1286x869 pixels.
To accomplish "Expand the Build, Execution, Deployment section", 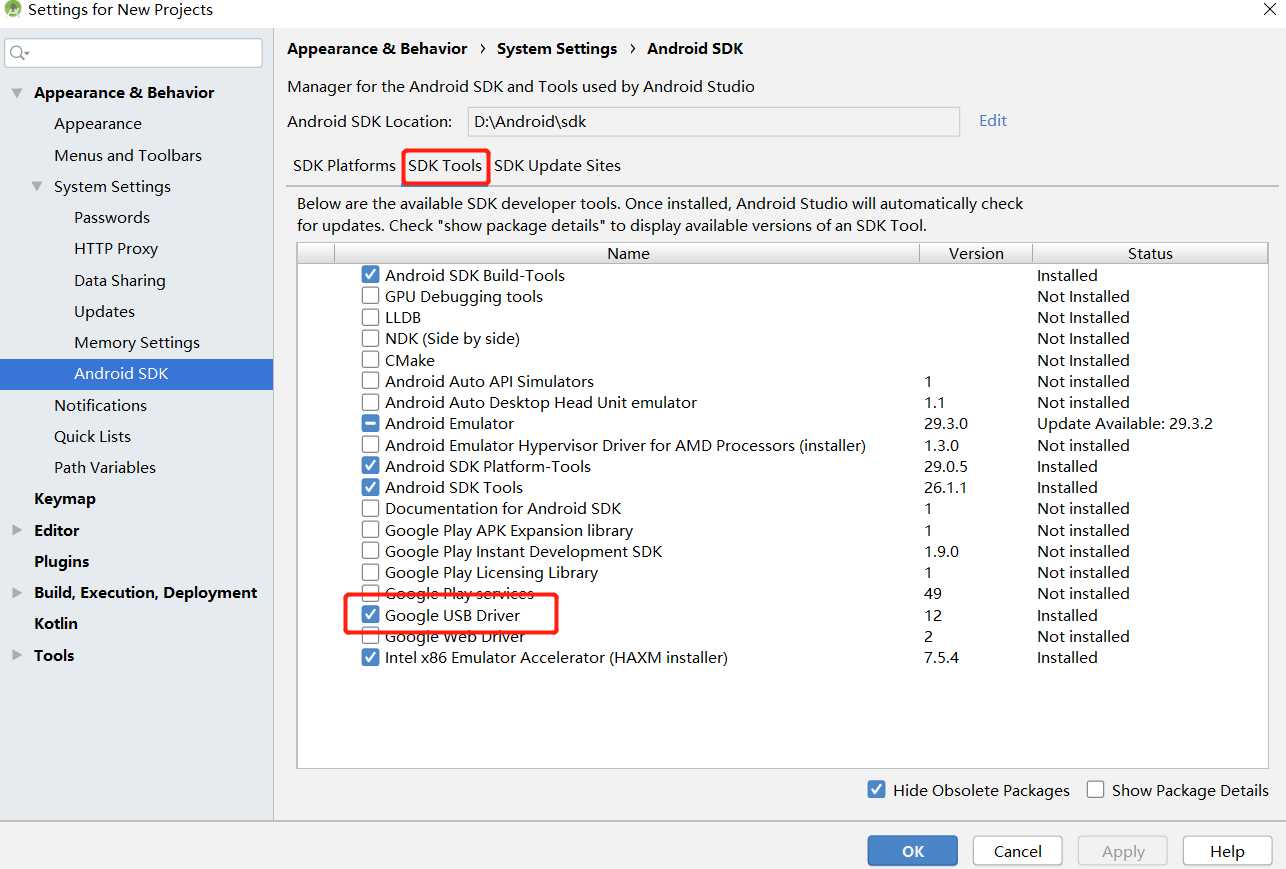I will [x=16, y=593].
